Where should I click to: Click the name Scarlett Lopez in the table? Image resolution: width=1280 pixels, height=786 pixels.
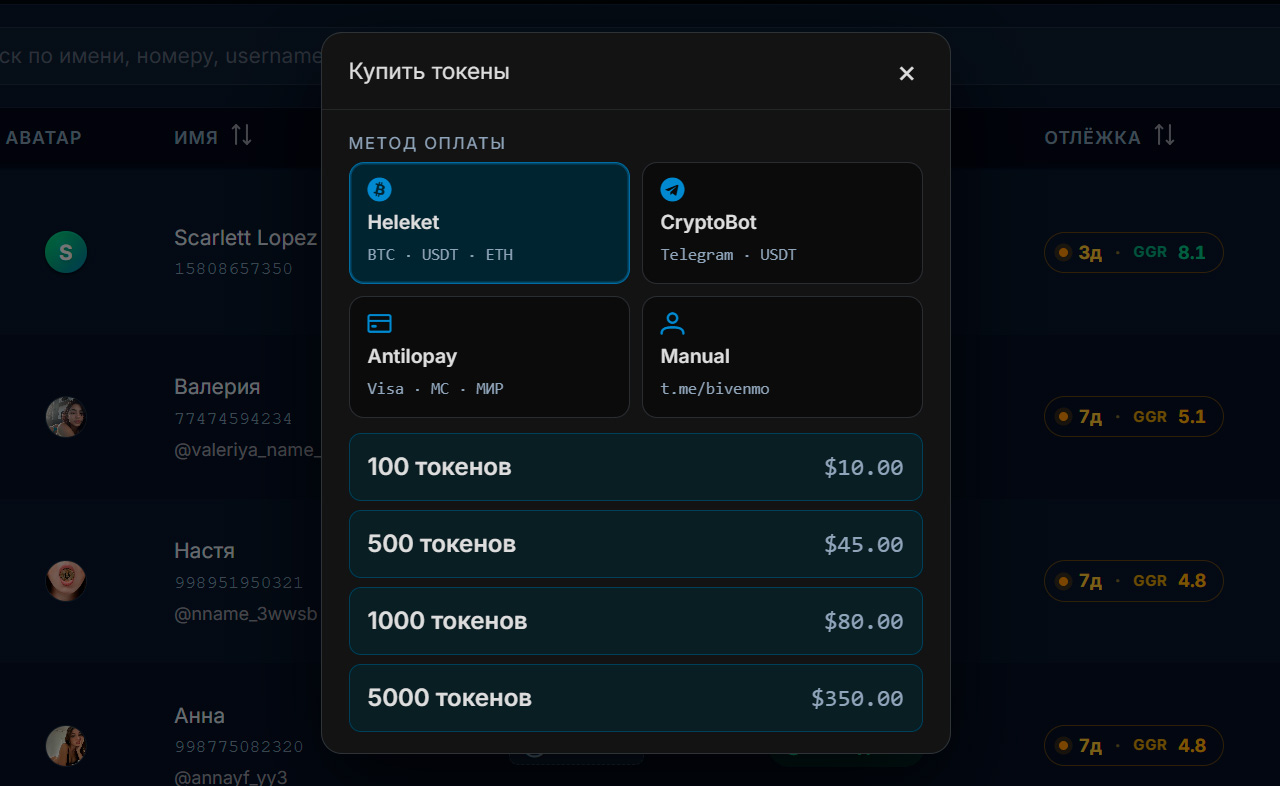246,238
